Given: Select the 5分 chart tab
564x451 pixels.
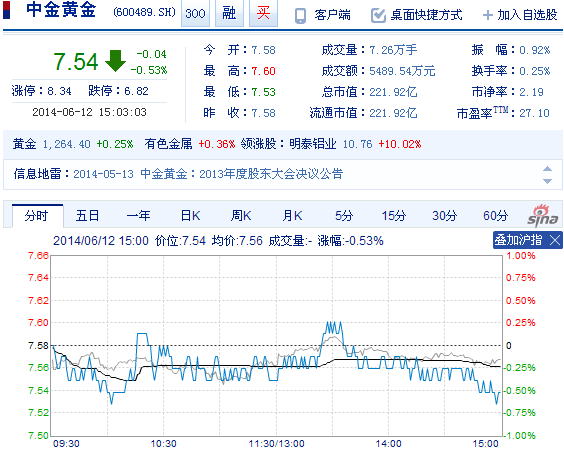Looking at the screenshot, I should pyautogui.click(x=344, y=216).
